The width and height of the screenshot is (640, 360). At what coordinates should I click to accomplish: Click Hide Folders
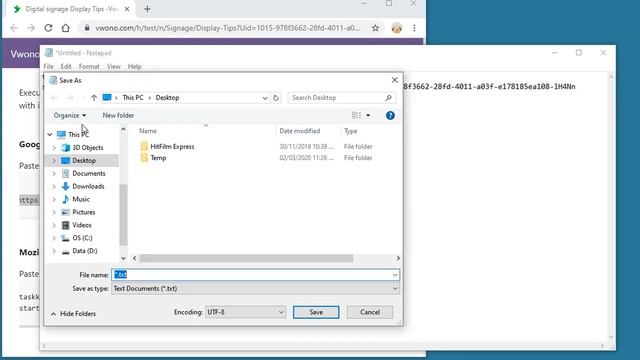(73, 314)
